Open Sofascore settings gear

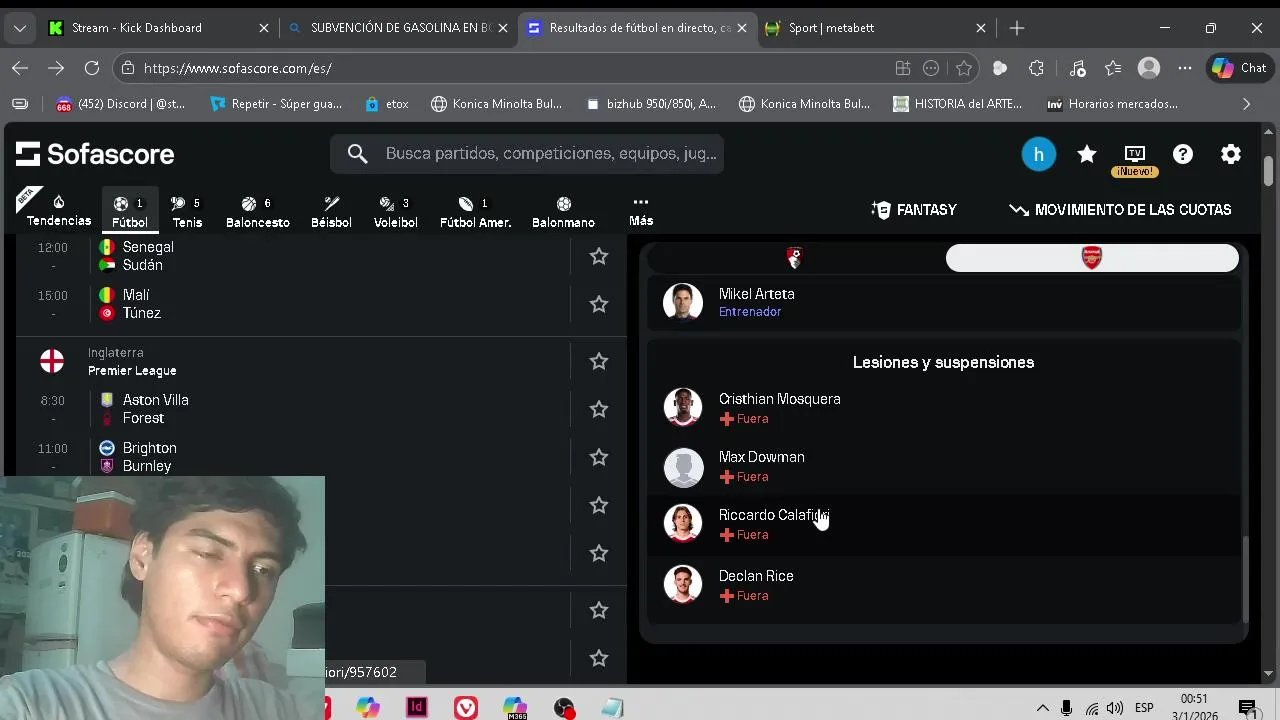pyautogui.click(x=1231, y=154)
